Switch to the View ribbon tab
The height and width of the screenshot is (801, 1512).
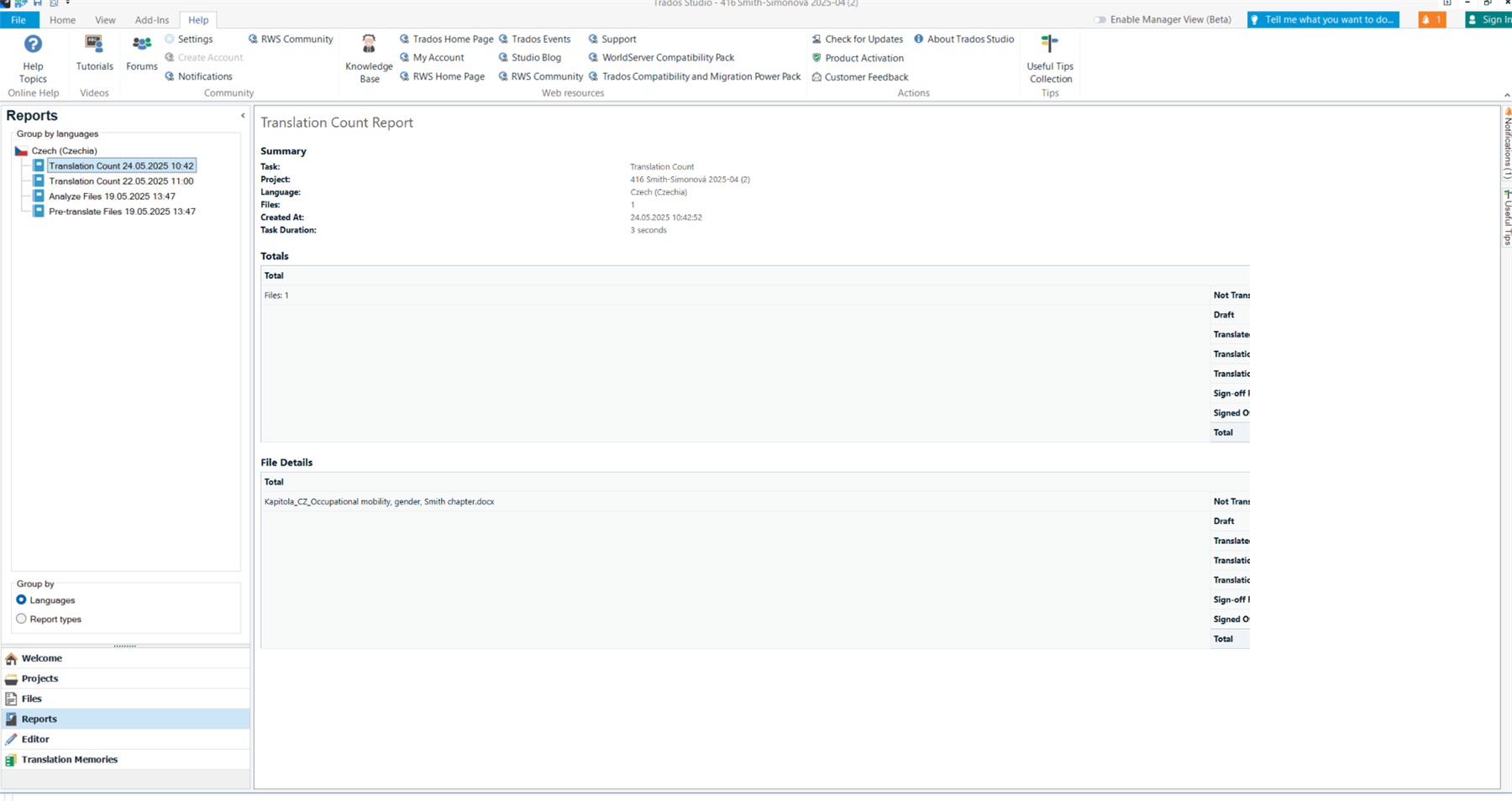[105, 19]
